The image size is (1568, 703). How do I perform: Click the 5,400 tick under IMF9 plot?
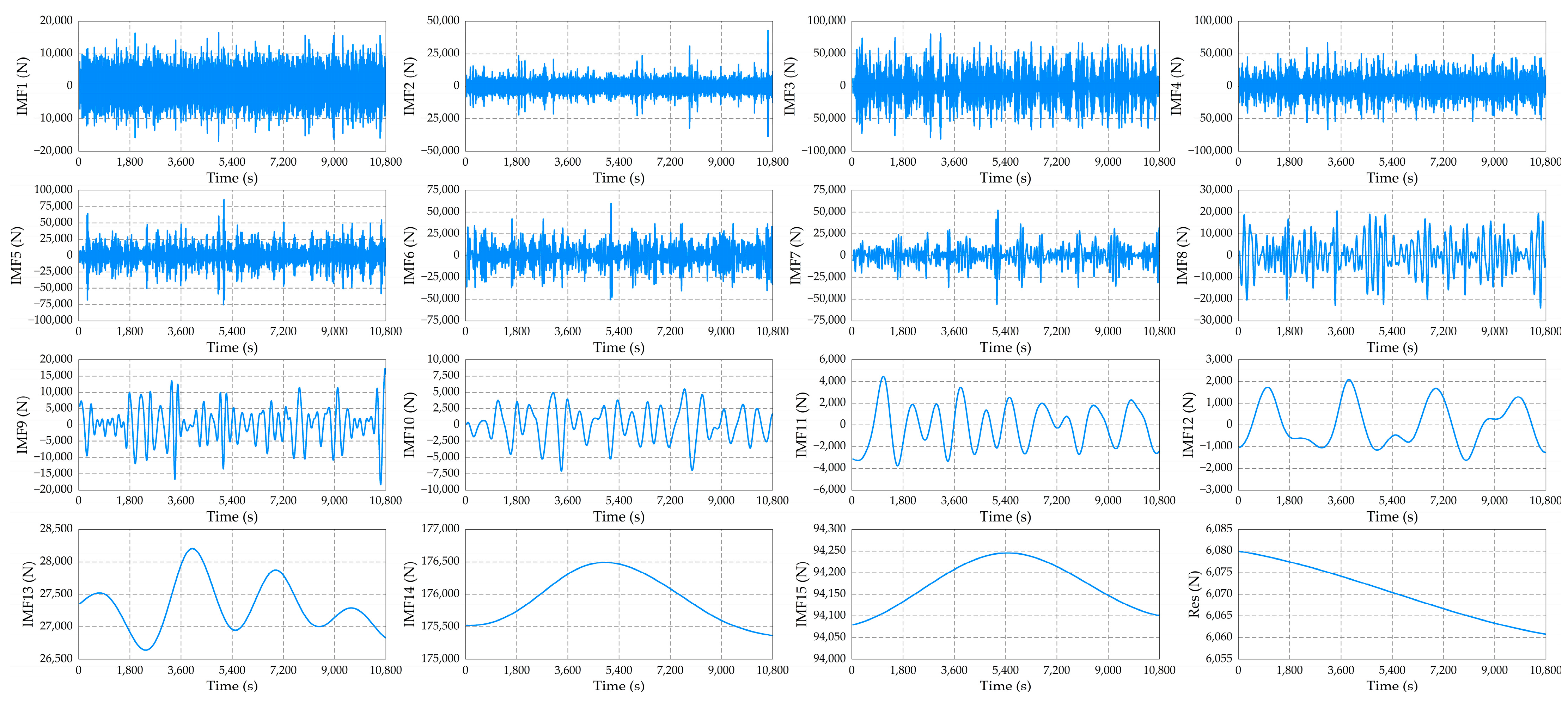coord(232,500)
